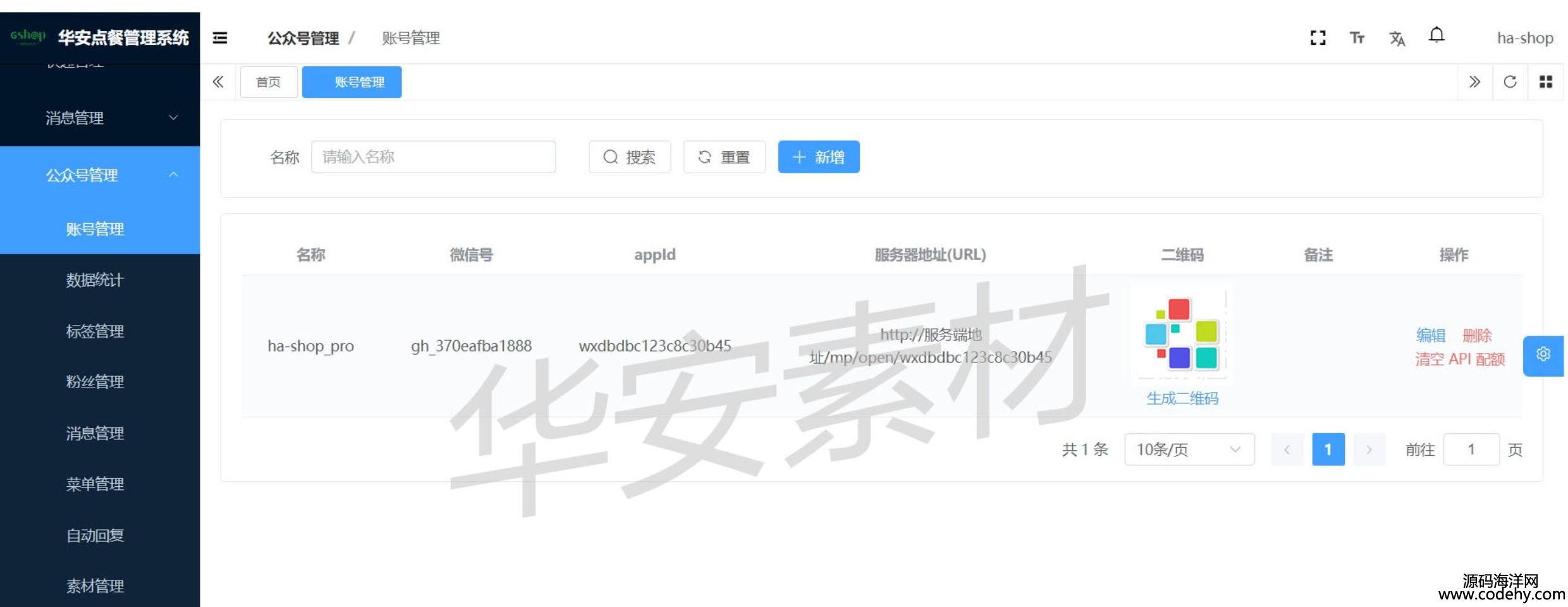Viewport: 1568px width, 607px height.
Task: Click the 账号管理 breadcrumb text
Action: coord(410,38)
